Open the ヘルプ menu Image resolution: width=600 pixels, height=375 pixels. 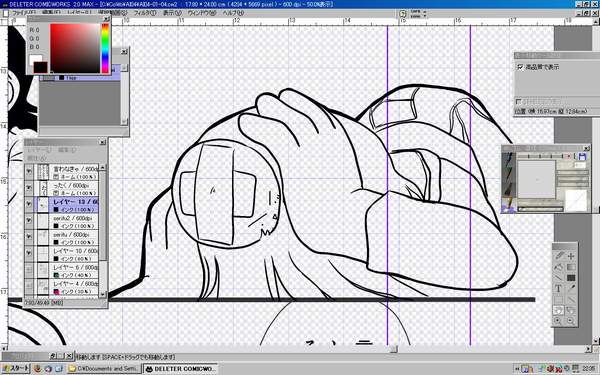pyautogui.click(x=233, y=13)
